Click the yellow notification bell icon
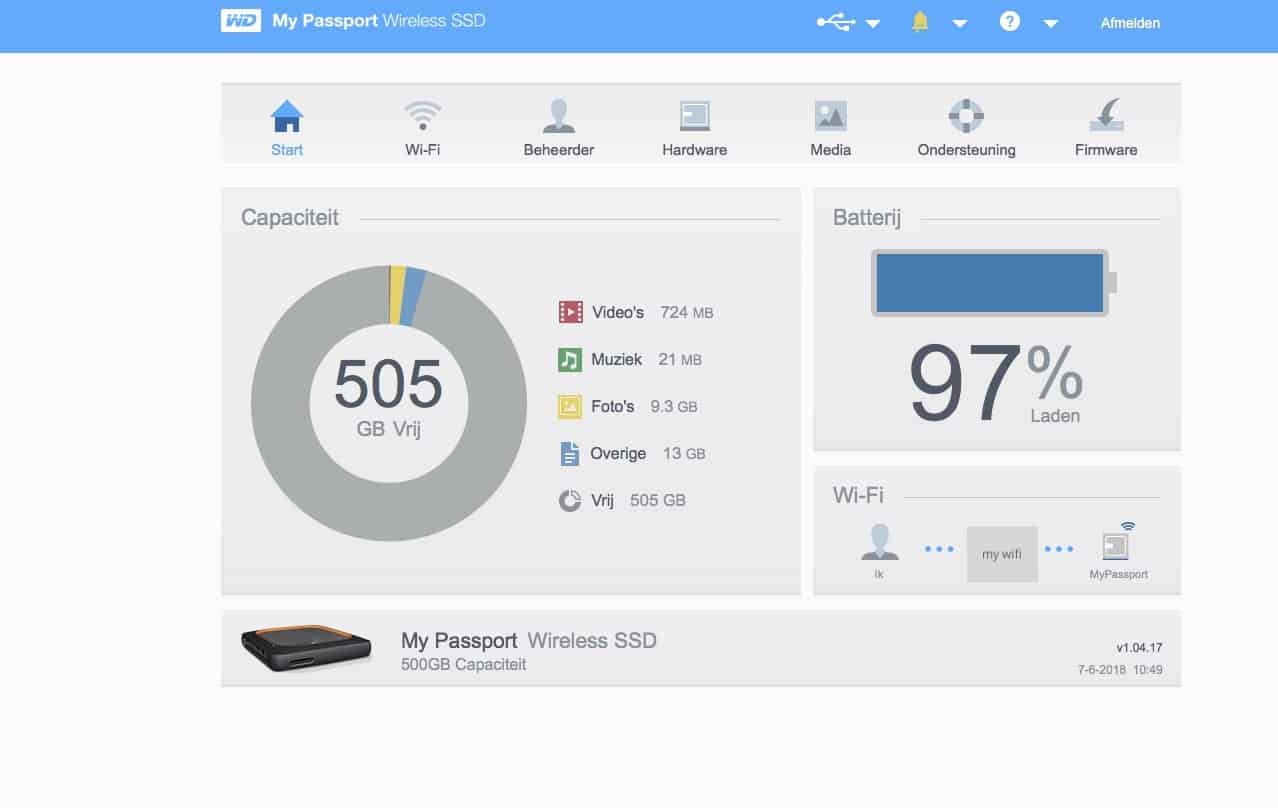Image resolution: width=1278 pixels, height=808 pixels. 920,22
